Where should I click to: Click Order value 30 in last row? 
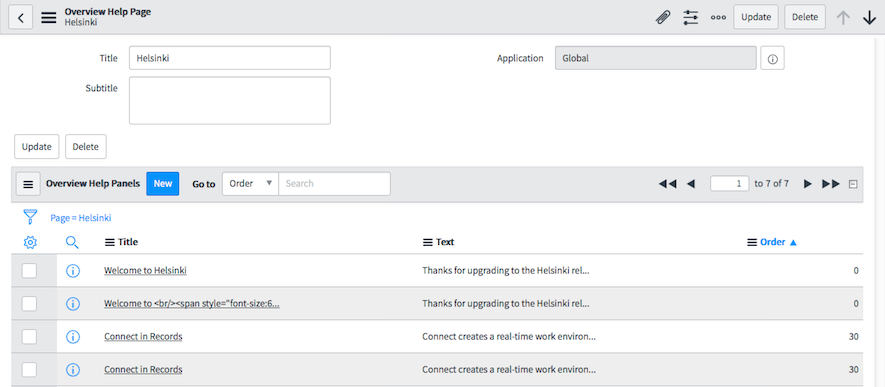coord(853,370)
